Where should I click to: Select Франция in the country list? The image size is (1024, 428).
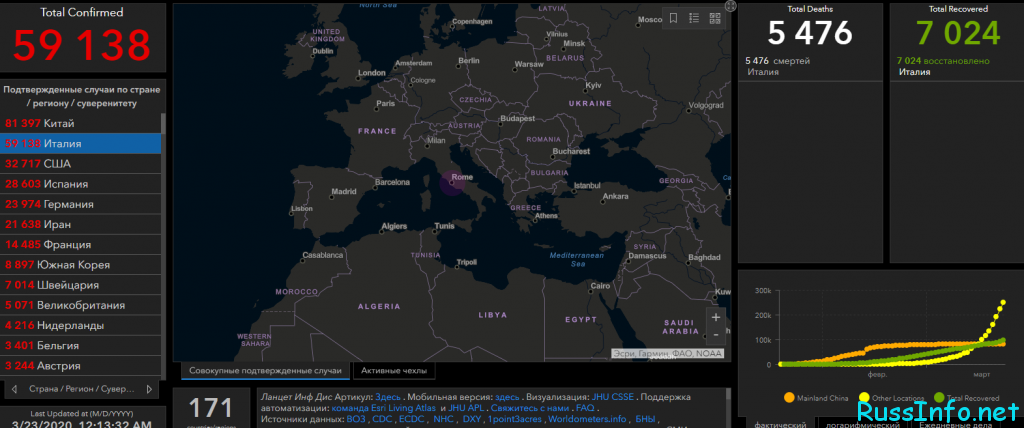click(81, 244)
